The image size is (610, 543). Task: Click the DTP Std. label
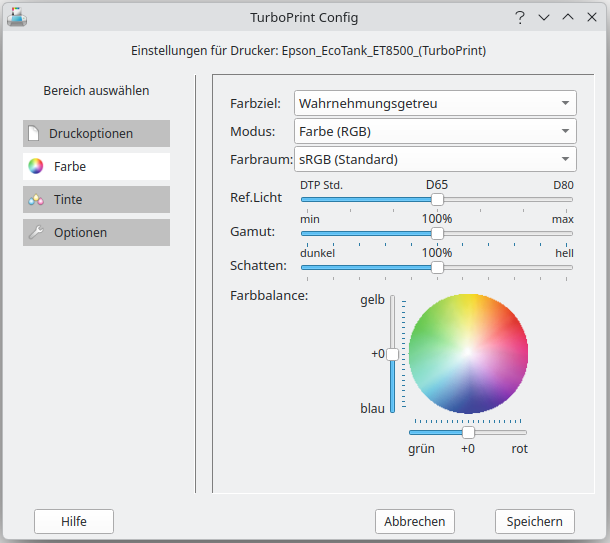(321, 185)
